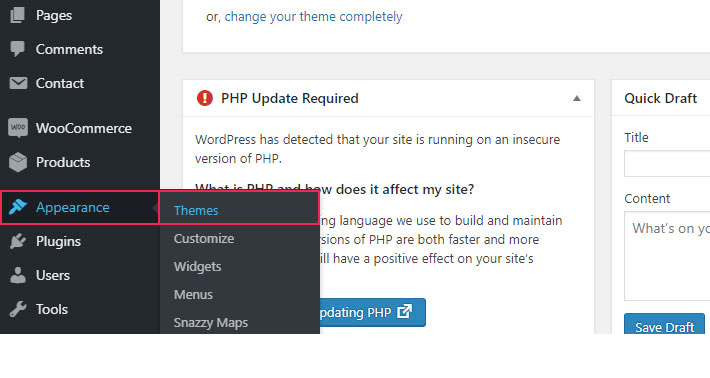Click the Plugins plug icon

18,241
